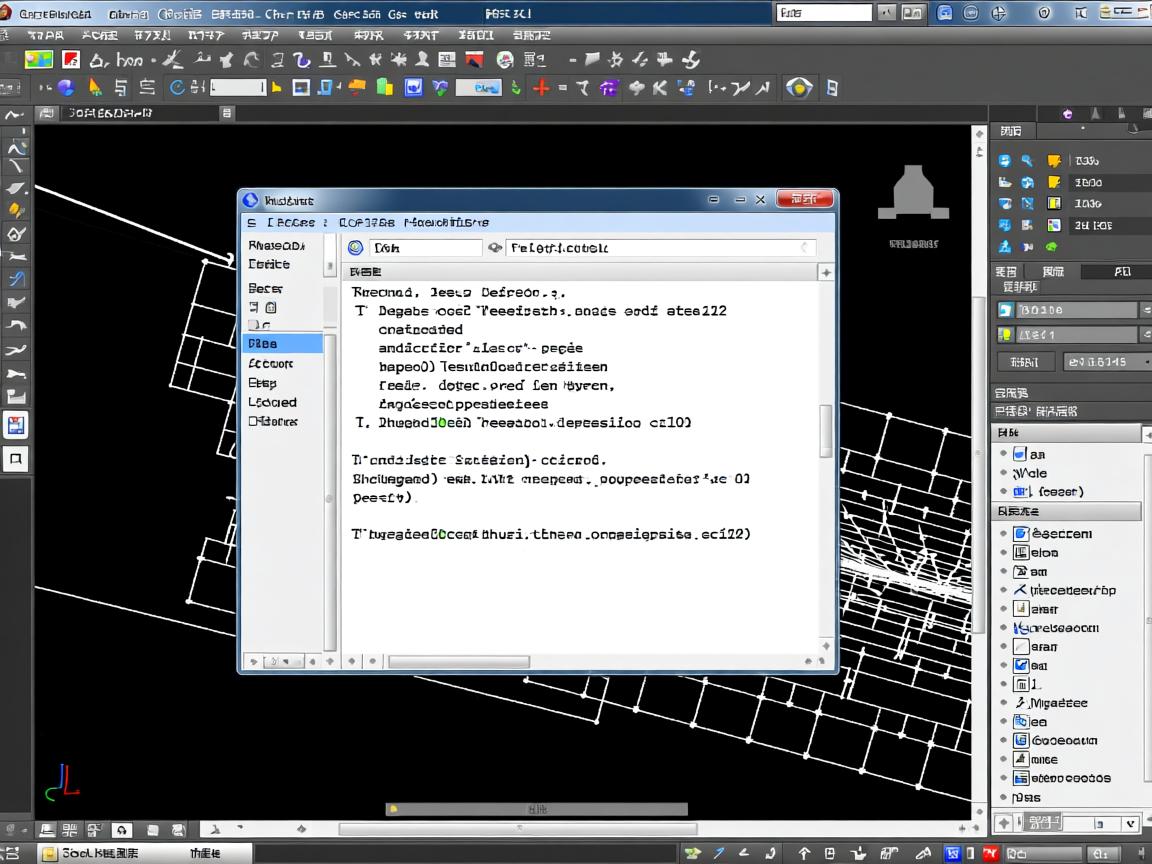Screen dimensions: 1152x864
Task: Open the dropdown to the right of the 'B0100' field
Action: (1145, 310)
